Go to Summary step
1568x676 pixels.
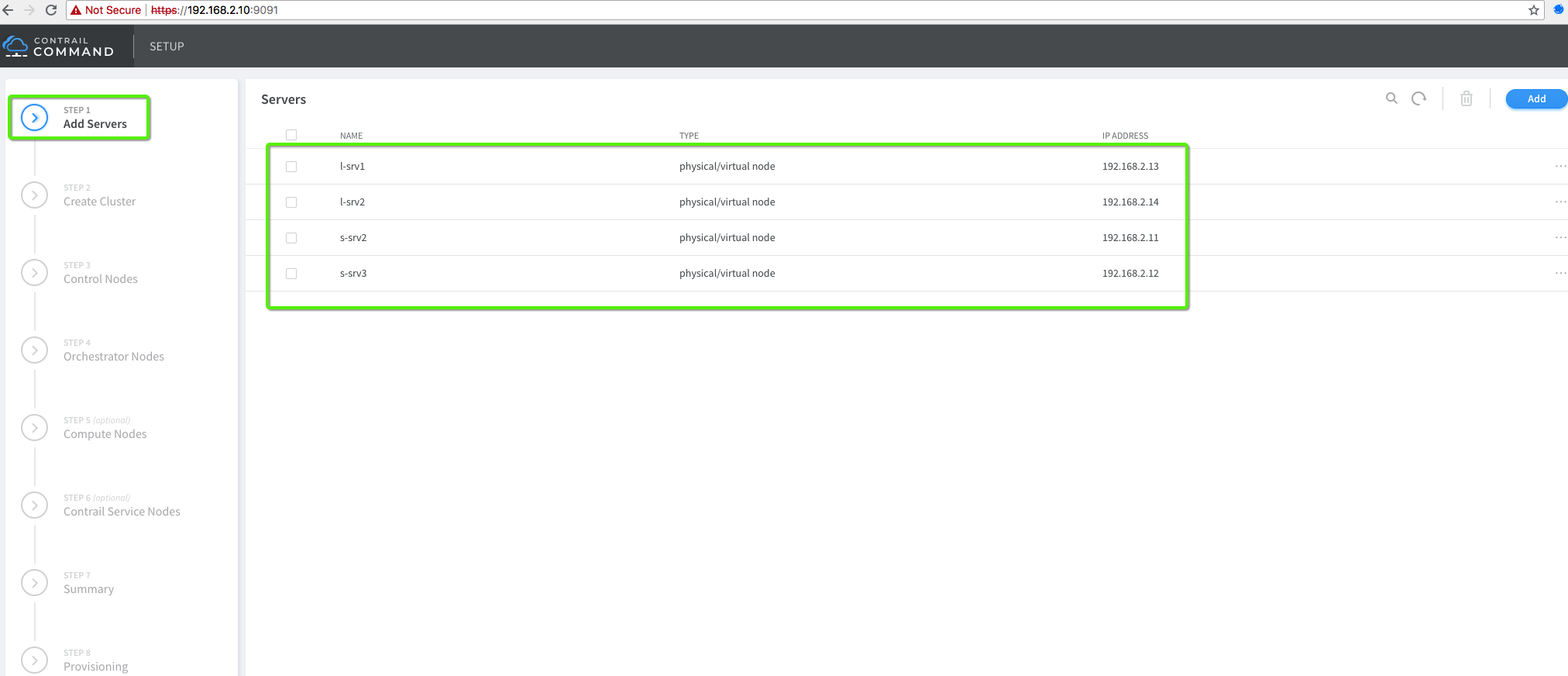[x=88, y=589]
